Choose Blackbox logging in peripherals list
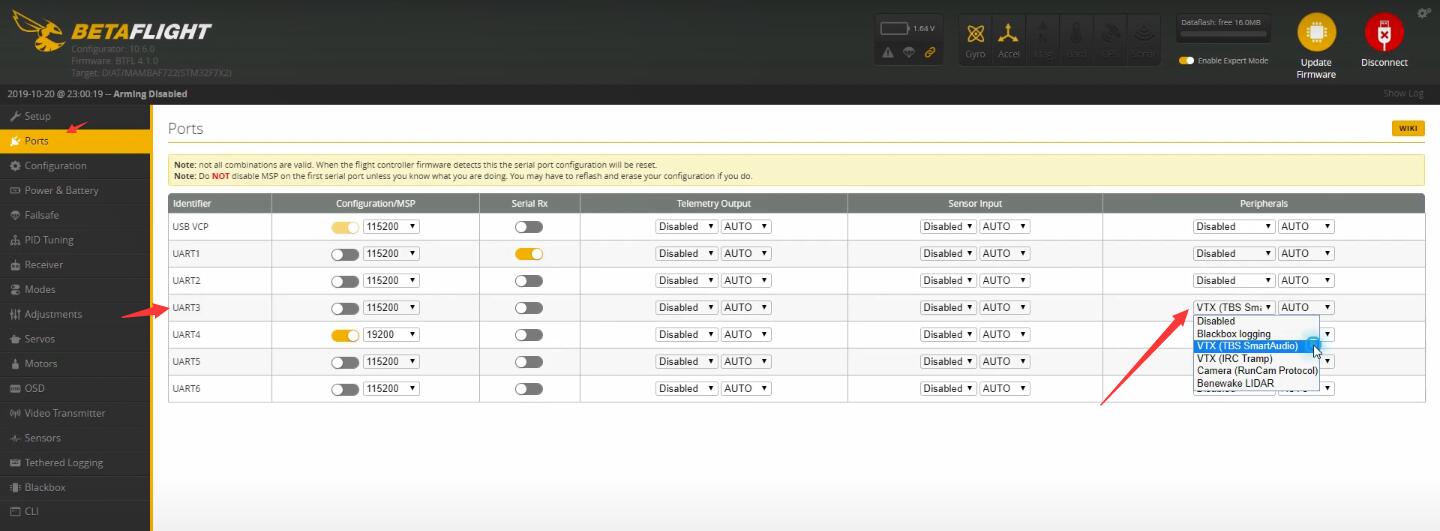The width and height of the screenshot is (1440, 531). point(1256,334)
